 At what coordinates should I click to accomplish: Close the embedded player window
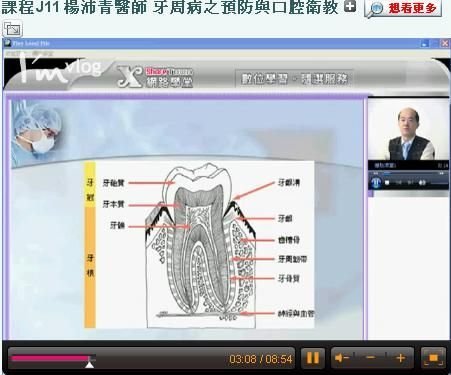(x=445, y=43)
